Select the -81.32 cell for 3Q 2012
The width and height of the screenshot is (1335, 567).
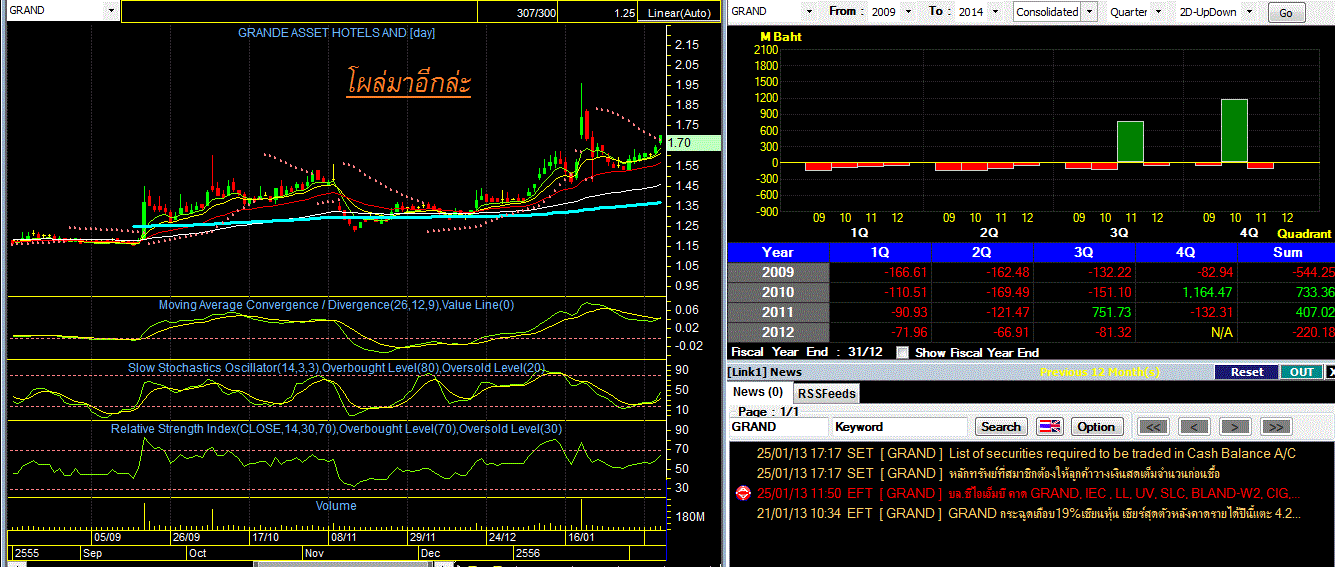coord(1084,332)
